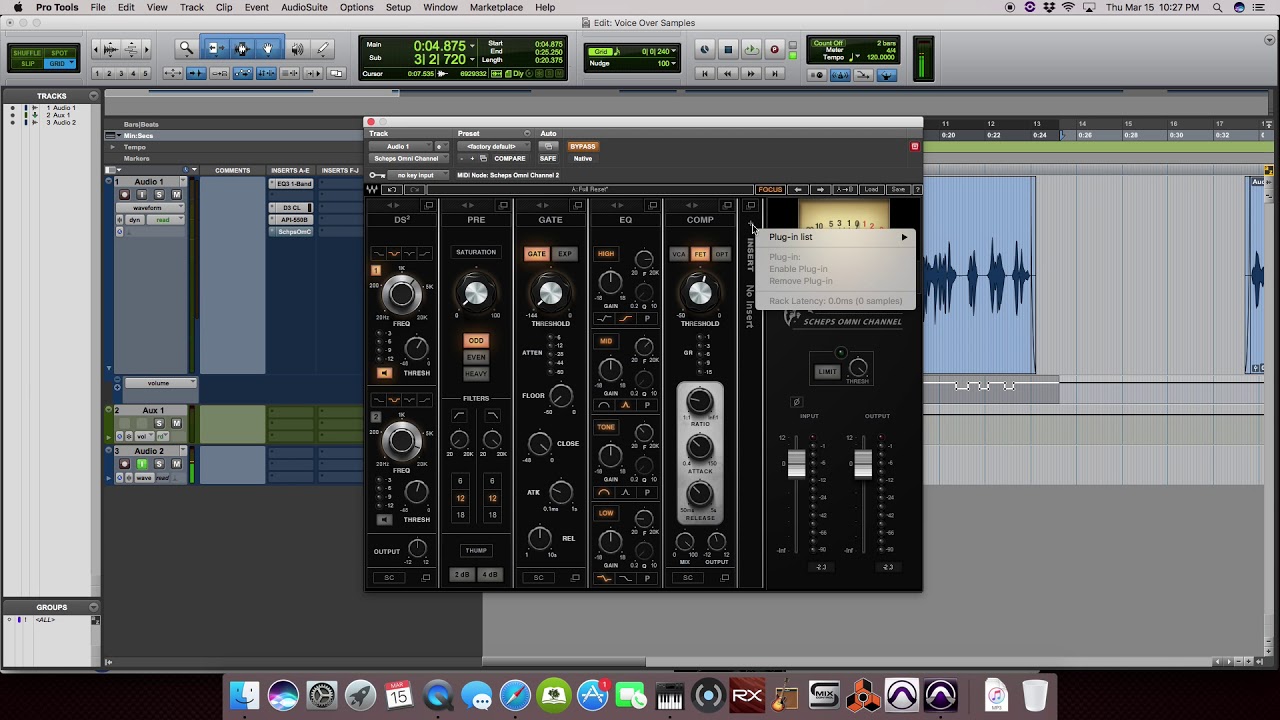Adjust the plugin INPUT fader
The width and height of the screenshot is (1280, 720).
coord(796,464)
